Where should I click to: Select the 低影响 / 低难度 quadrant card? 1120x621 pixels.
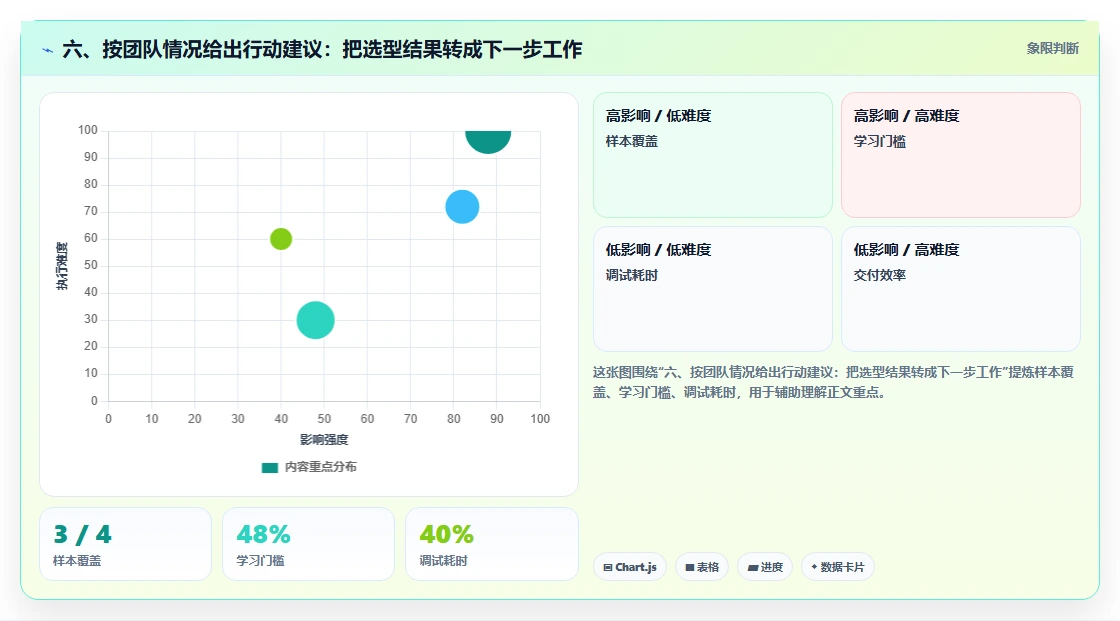click(713, 289)
